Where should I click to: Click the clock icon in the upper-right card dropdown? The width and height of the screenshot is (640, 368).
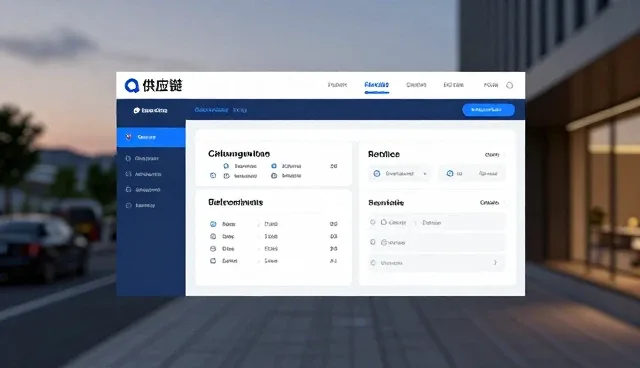[x=377, y=174]
